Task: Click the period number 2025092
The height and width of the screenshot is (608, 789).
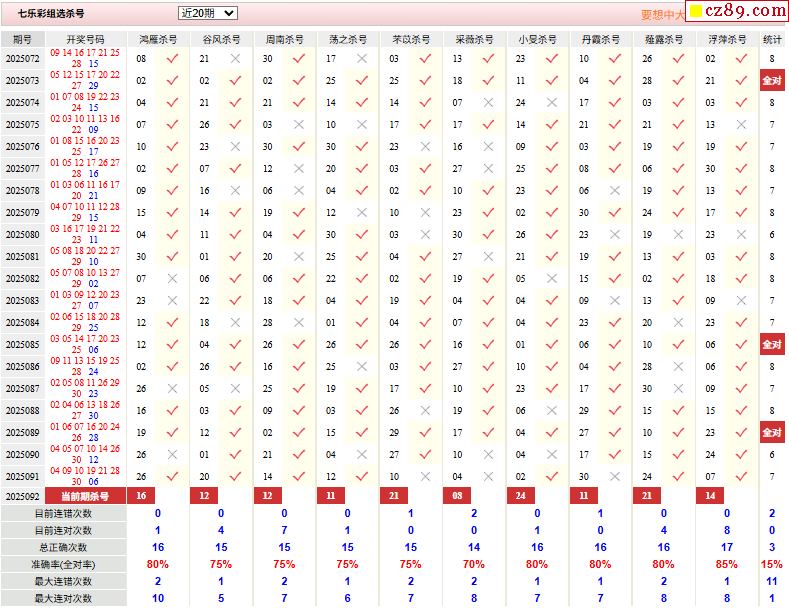Action: pyautogui.click(x=22, y=496)
